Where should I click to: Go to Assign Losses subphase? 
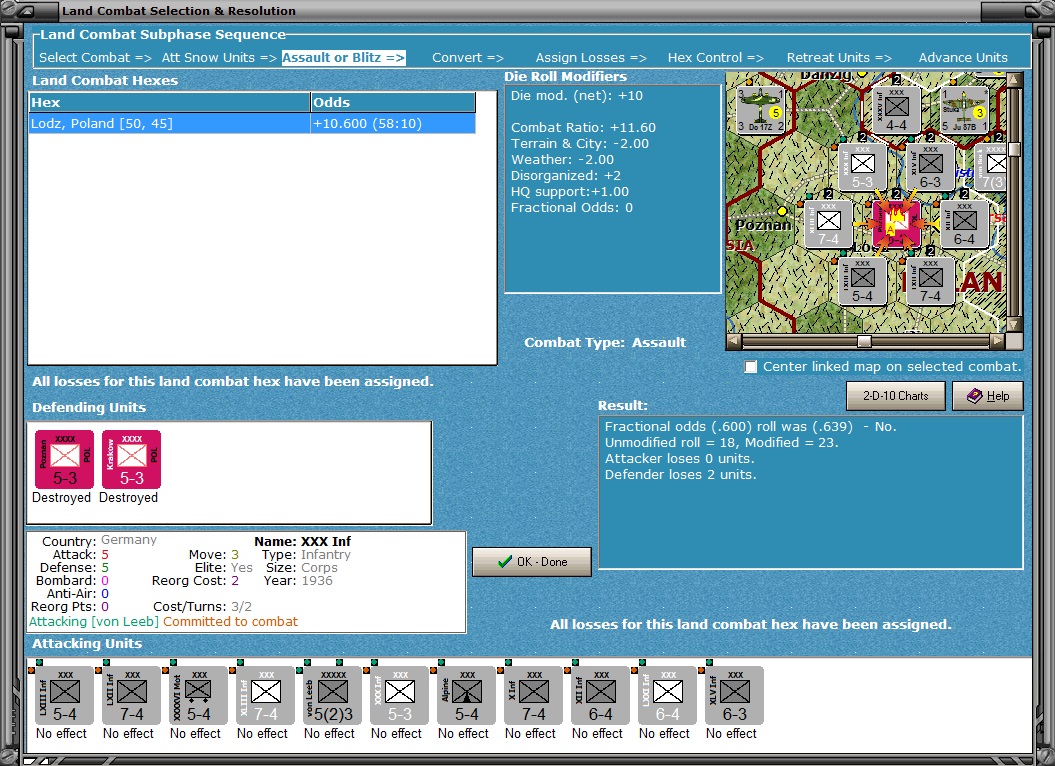point(591,58)
